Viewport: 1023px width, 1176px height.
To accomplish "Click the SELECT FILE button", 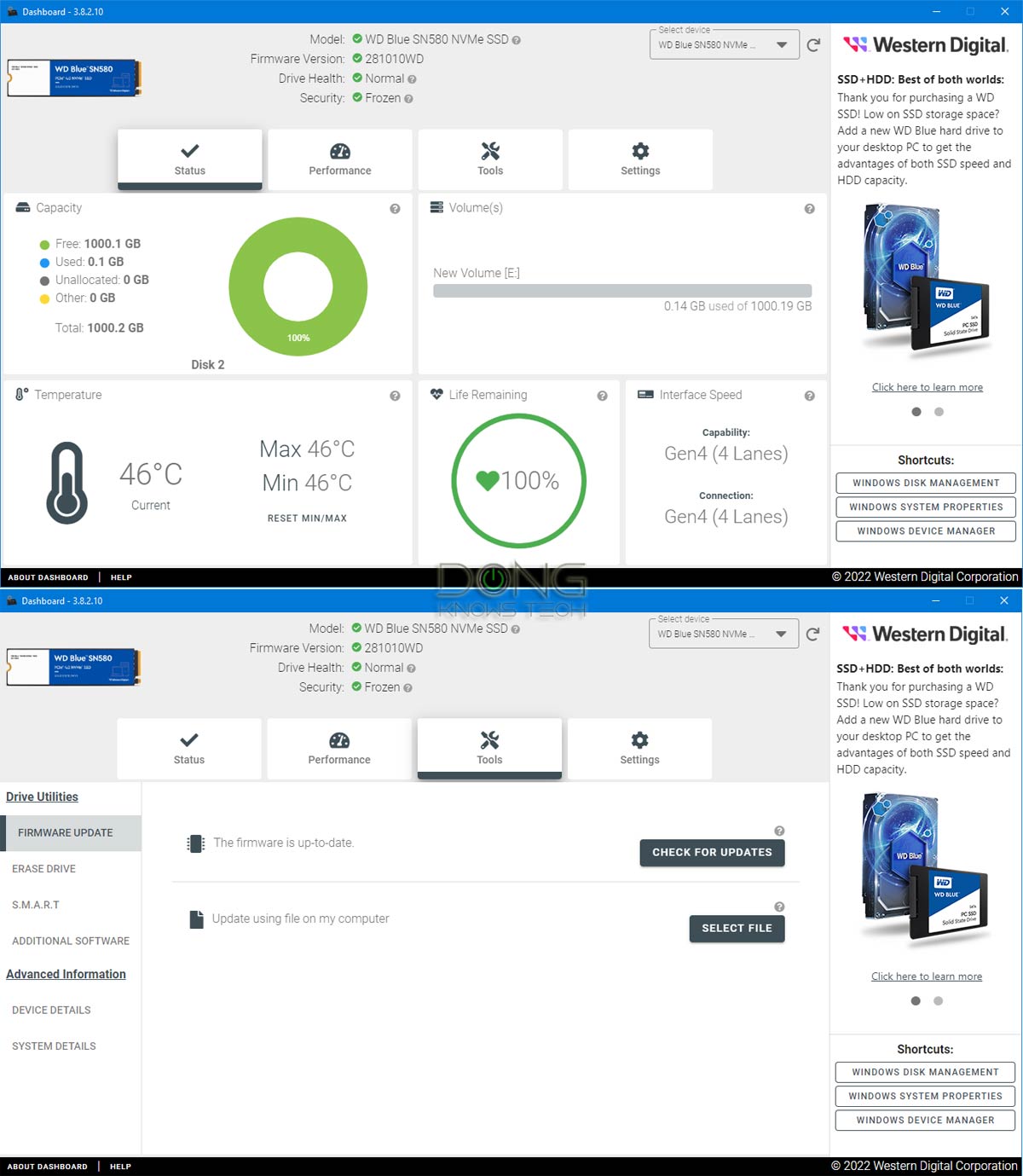I will tap(737, 928).
